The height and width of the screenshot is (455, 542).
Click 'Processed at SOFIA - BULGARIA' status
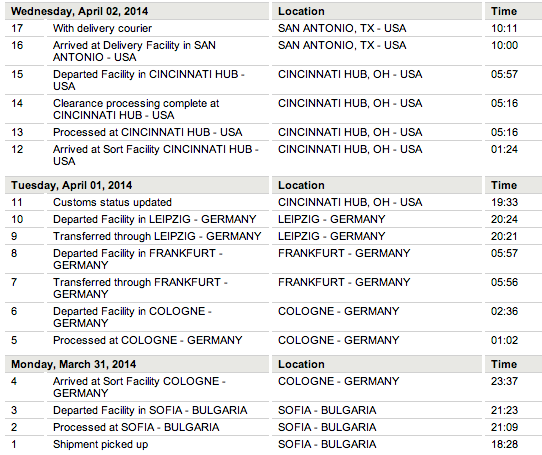(x=136, y=427)
